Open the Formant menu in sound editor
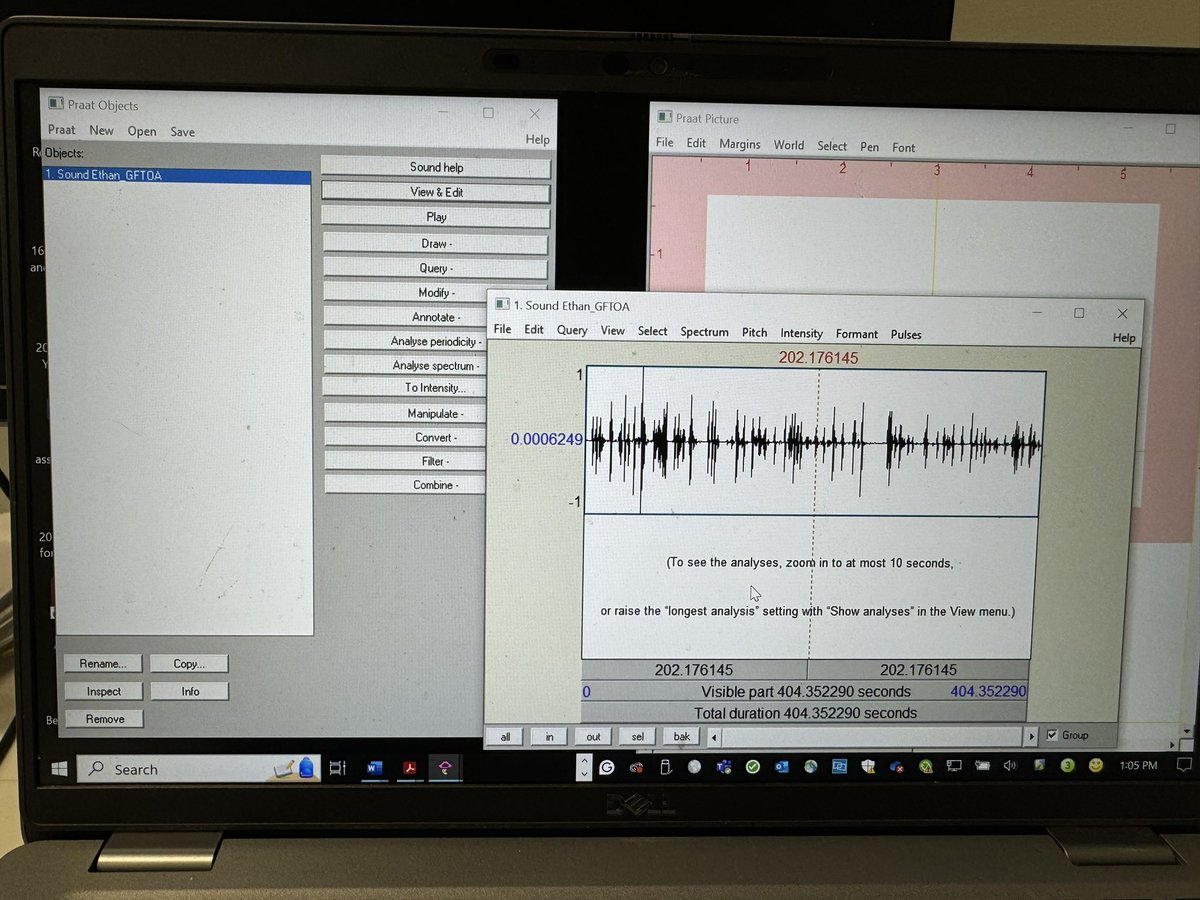The width and height of the screenshot is (1200, 900). point(857,334)
